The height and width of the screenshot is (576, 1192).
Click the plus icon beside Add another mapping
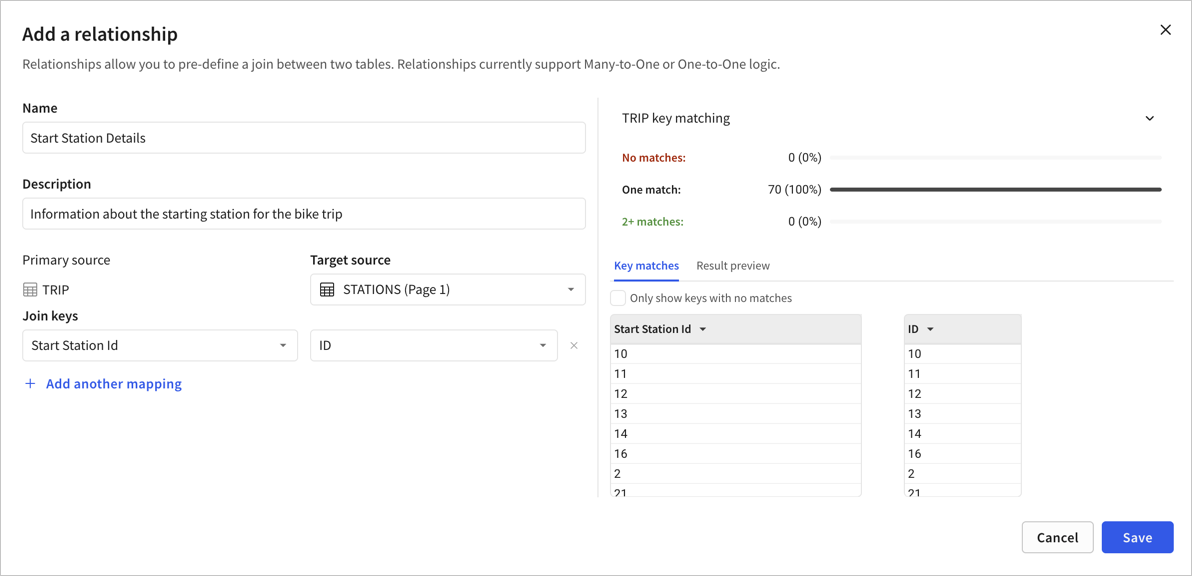pos(30,384)
